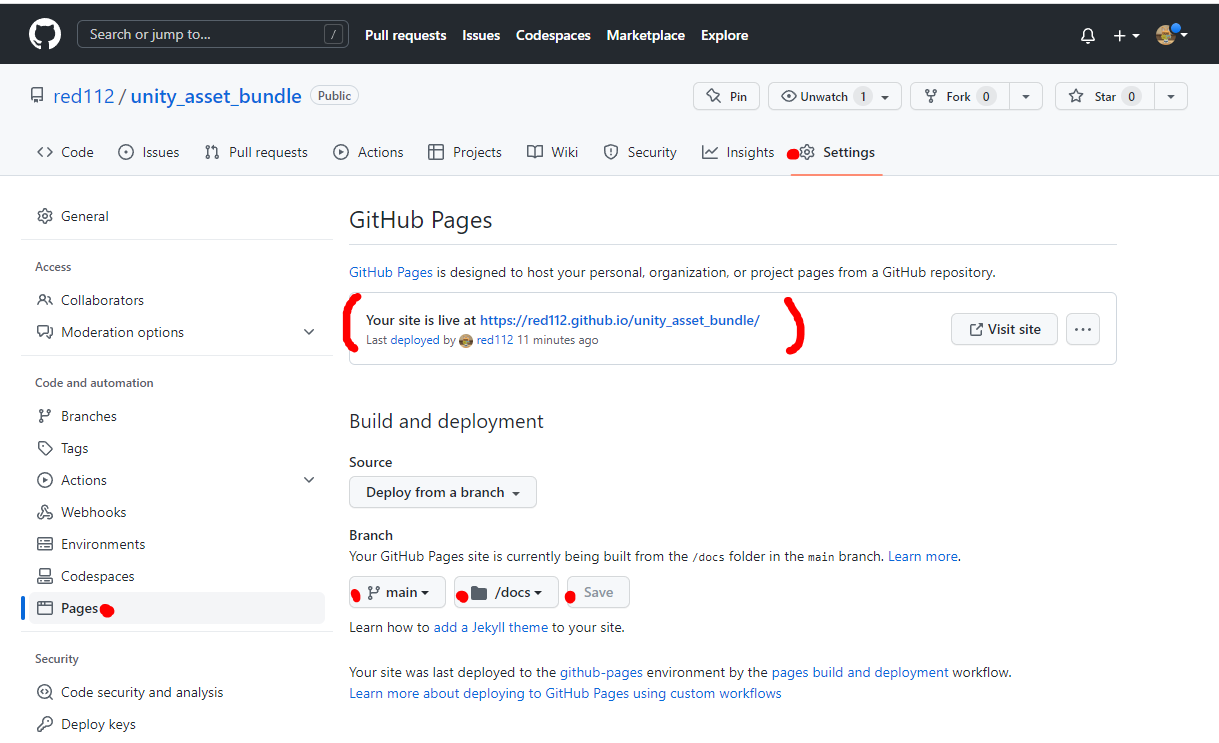Open Marketplace in top navigation

point(646,35)
